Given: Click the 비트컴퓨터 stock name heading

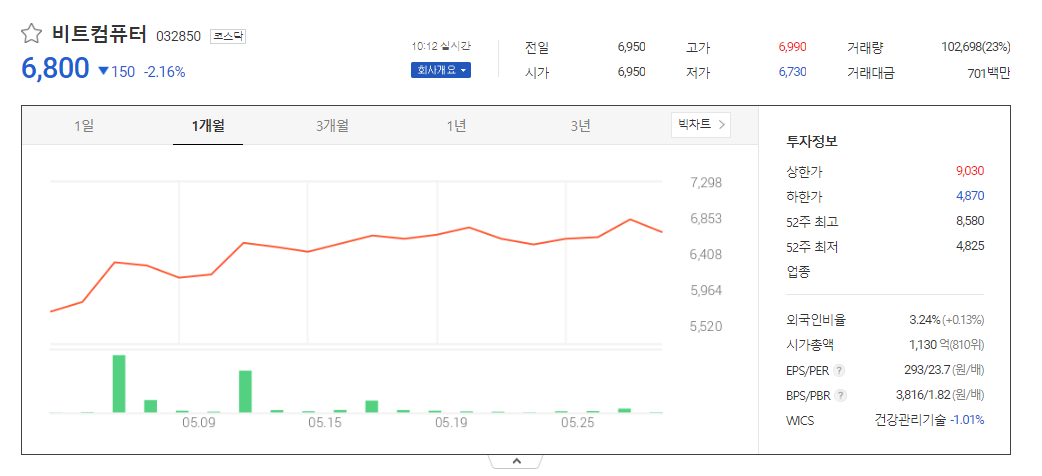Looking at the screenshot, I should coord(98,34).
